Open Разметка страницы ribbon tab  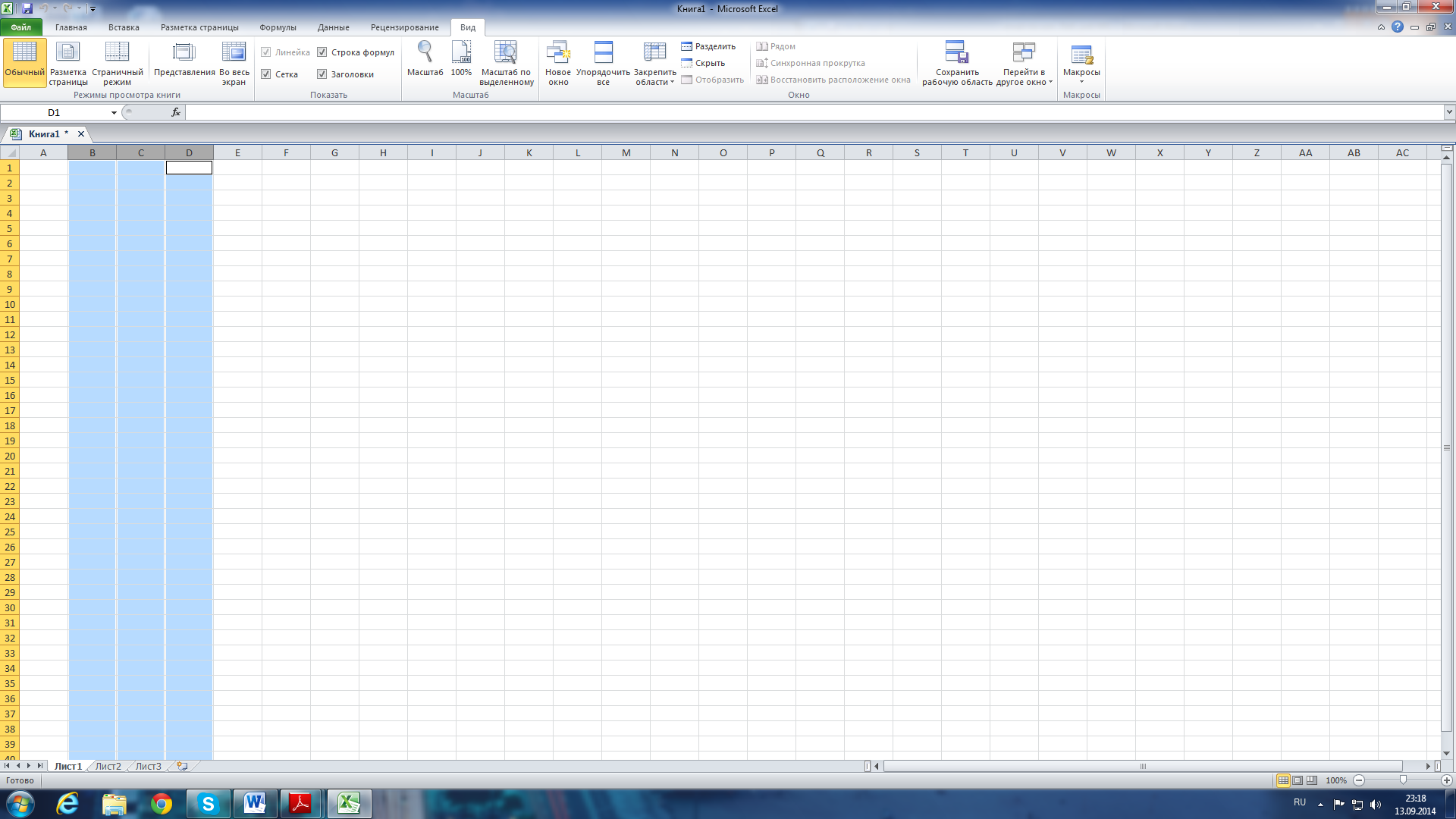tap(199, 27)
